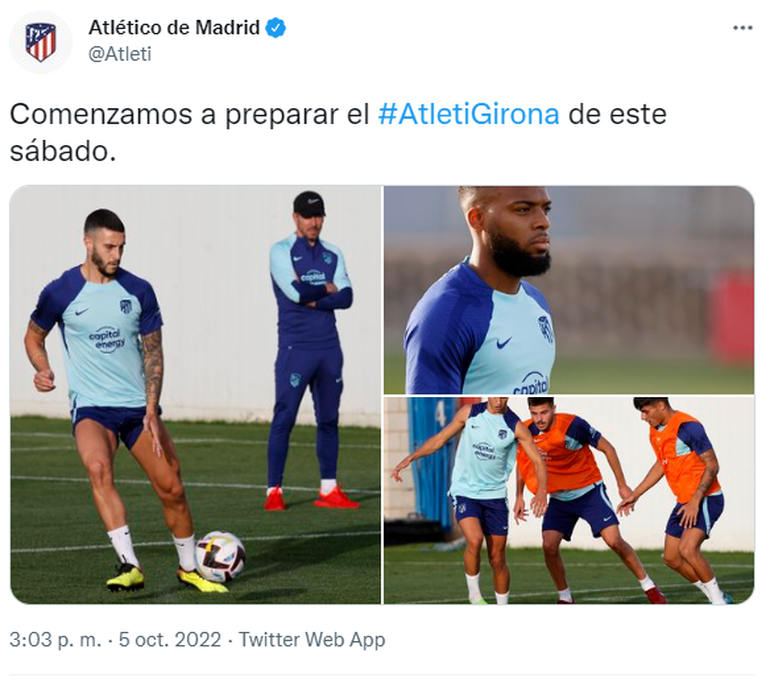
Task: Click the 3:03 p. m. timestamp
Action: (55, 640)
